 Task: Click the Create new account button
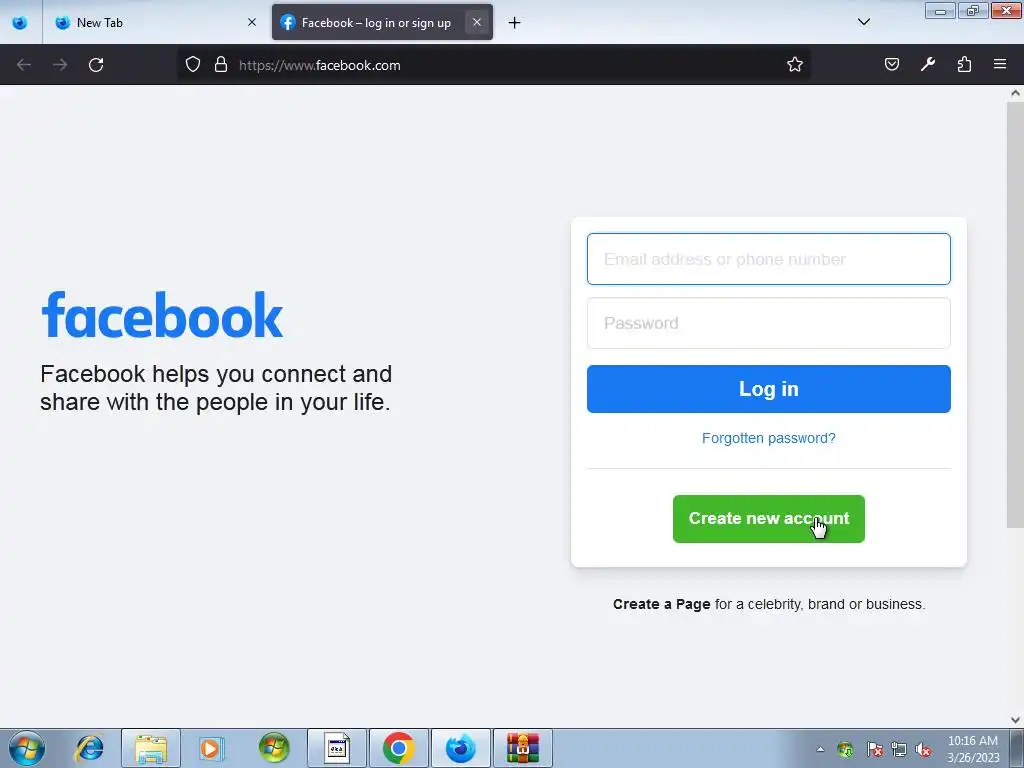[769, 519]
